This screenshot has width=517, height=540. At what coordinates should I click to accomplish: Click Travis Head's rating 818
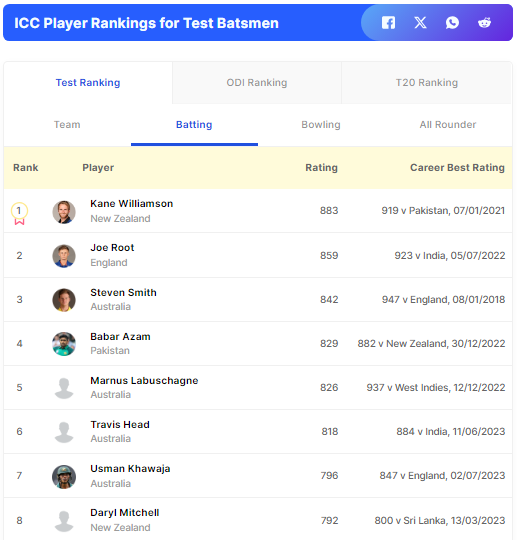[330, 432]
